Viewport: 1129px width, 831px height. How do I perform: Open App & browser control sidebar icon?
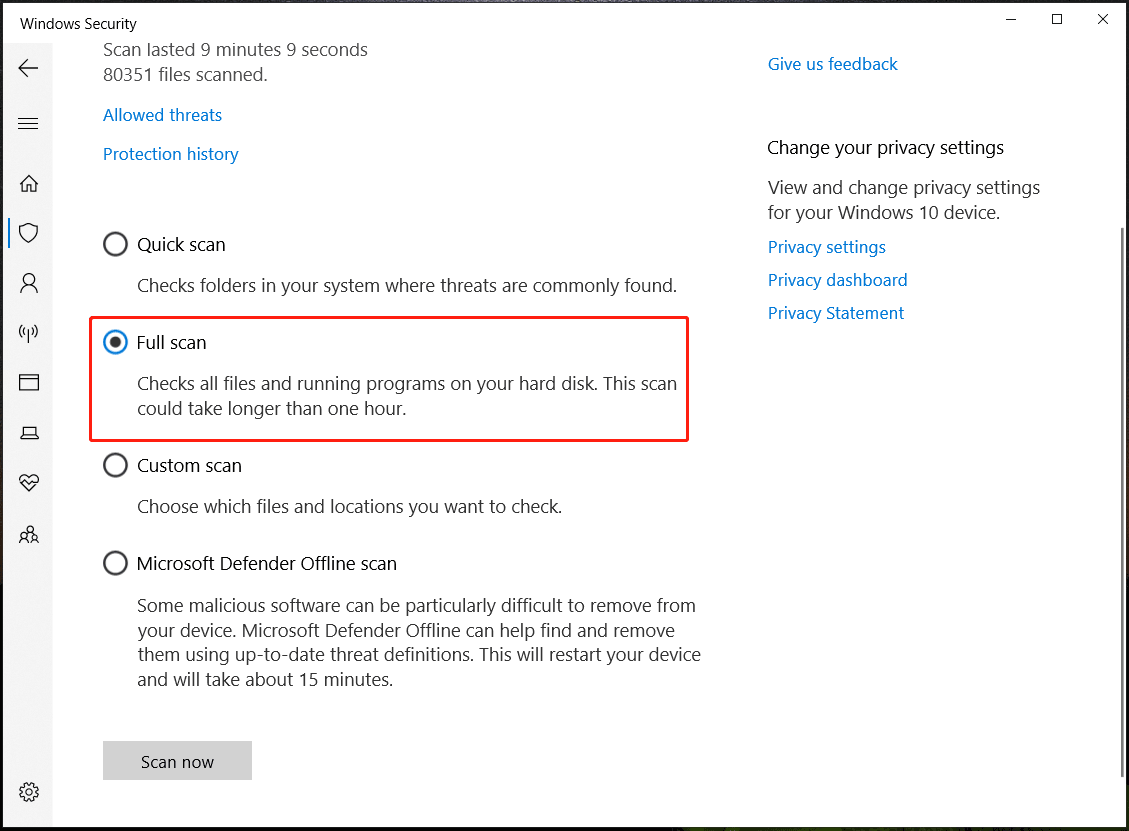coord(28,383)
